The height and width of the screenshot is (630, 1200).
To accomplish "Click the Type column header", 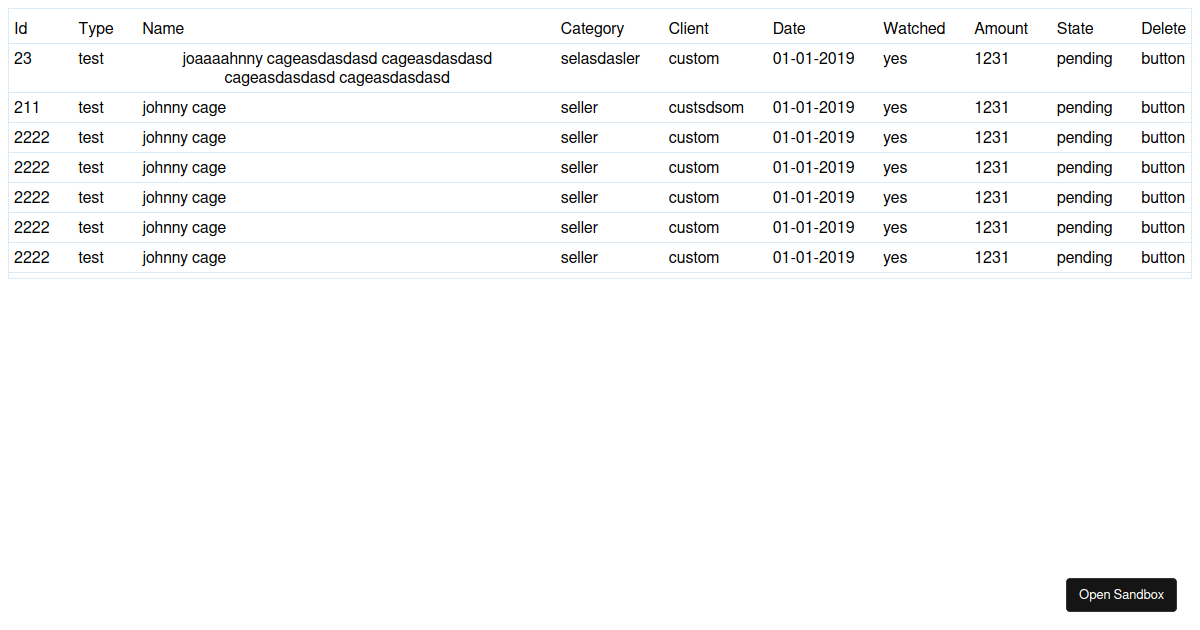I will pyautogui.click(x=95, y=28).
